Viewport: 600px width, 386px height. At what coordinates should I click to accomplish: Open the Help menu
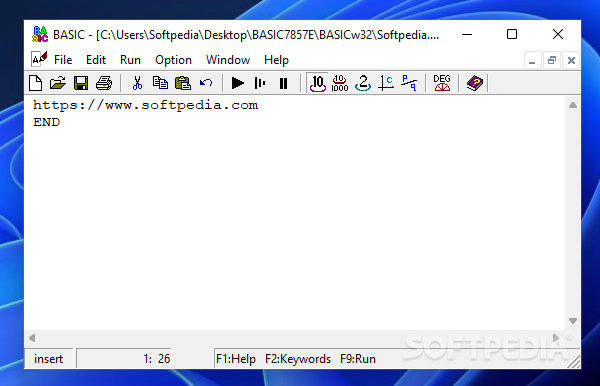tap(276, 60)
